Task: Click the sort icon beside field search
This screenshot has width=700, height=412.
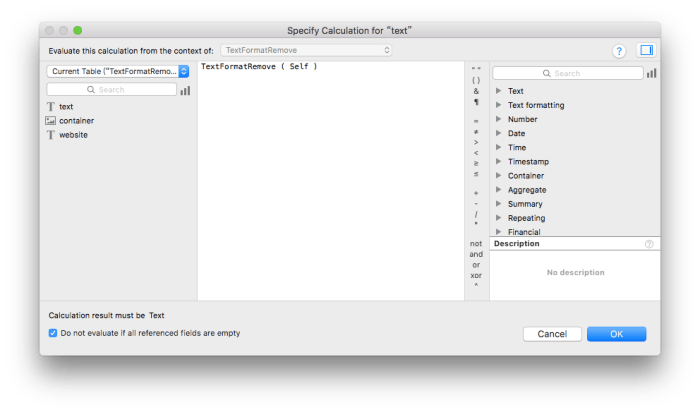Action: click(185, 90)
